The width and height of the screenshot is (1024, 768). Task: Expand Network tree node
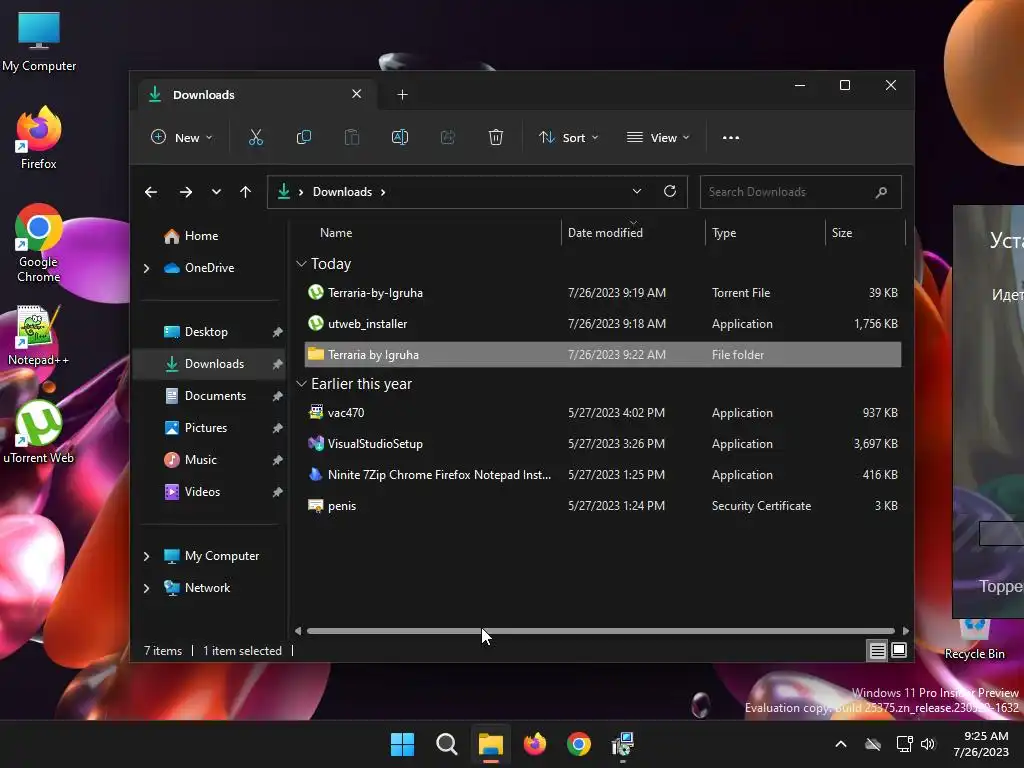[146, 588]
